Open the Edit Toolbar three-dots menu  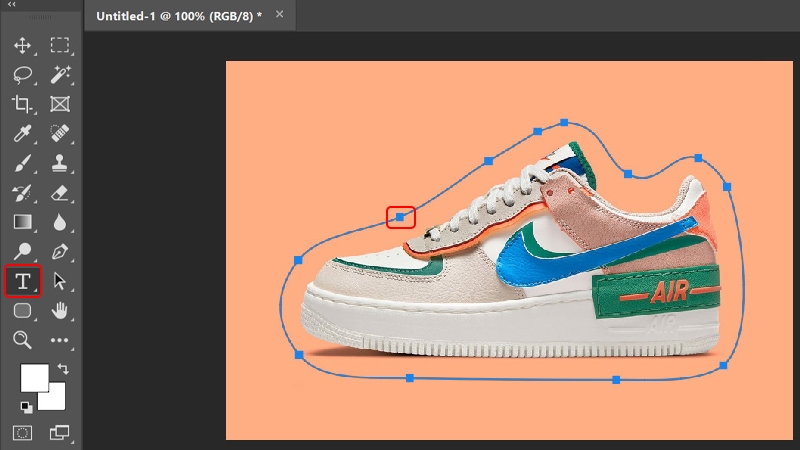(60, 340)
